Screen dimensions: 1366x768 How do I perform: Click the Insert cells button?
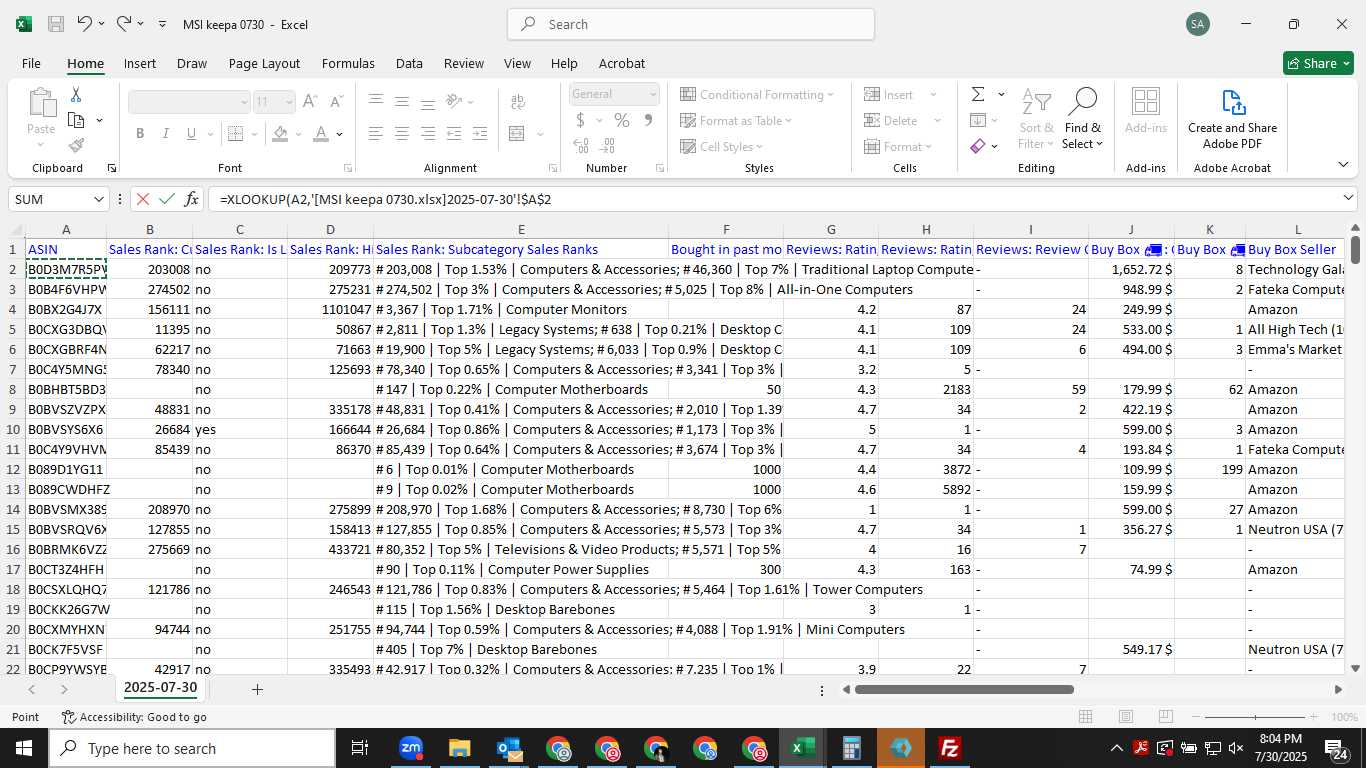pyautogui.click(x=890, y=94)
